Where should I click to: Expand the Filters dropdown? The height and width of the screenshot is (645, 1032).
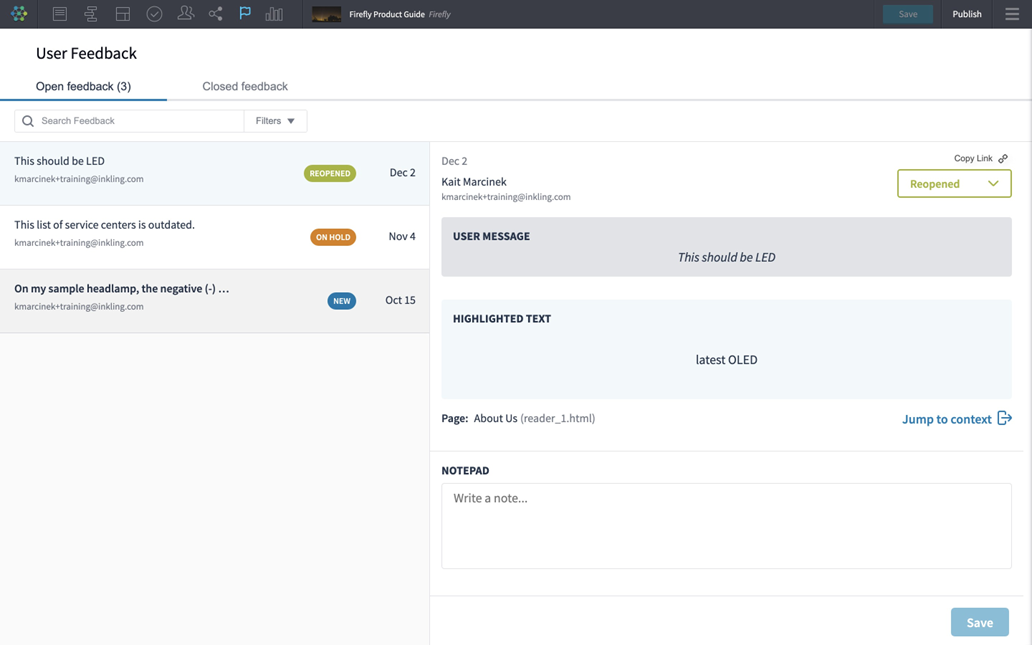pos(275,121)
